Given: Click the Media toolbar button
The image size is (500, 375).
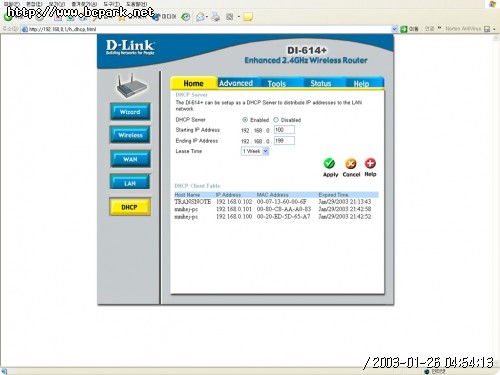Looking at the screenshot, I should click(x=164, y=16).
